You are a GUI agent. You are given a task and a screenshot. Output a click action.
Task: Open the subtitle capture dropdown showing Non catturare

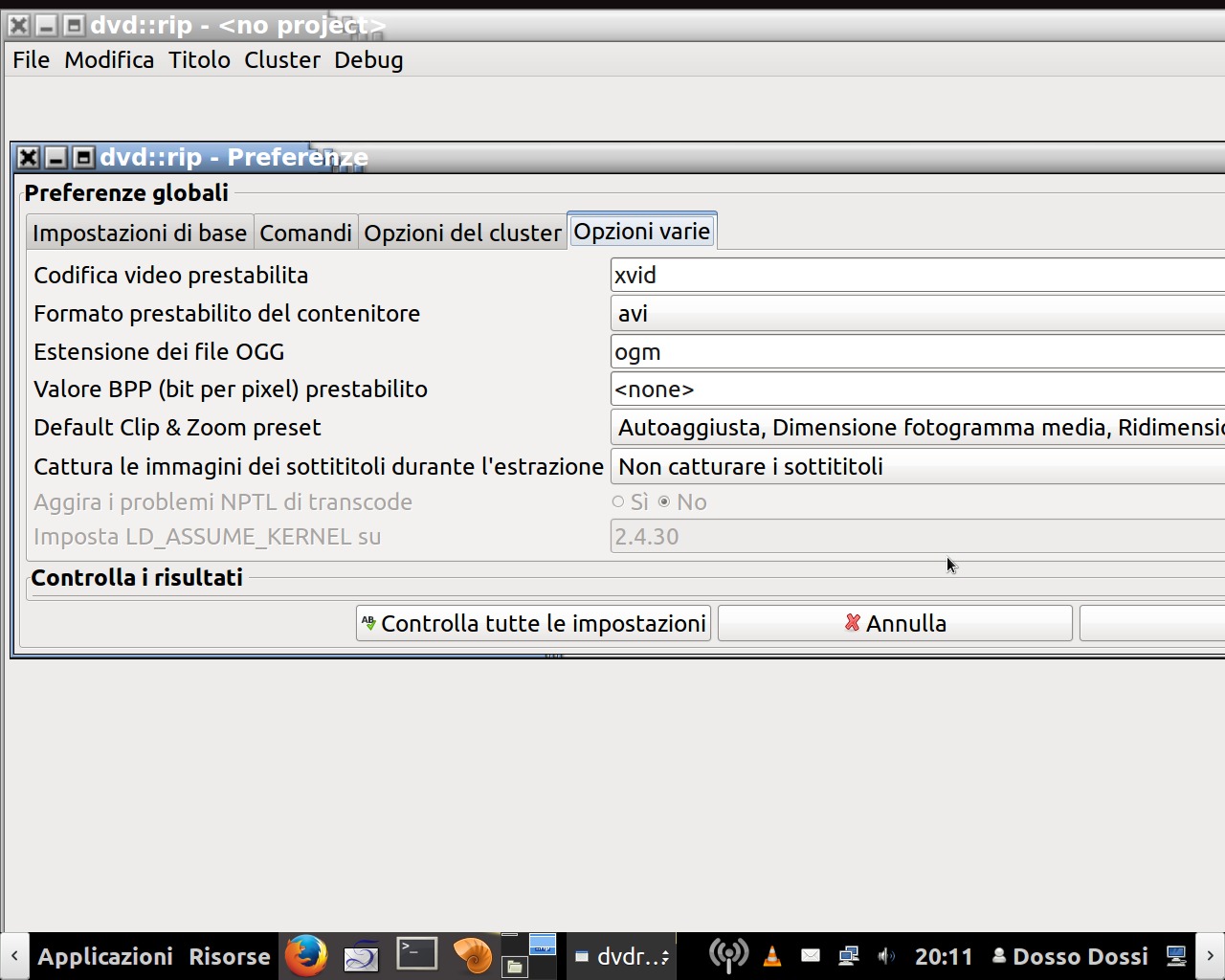point(918,466)
